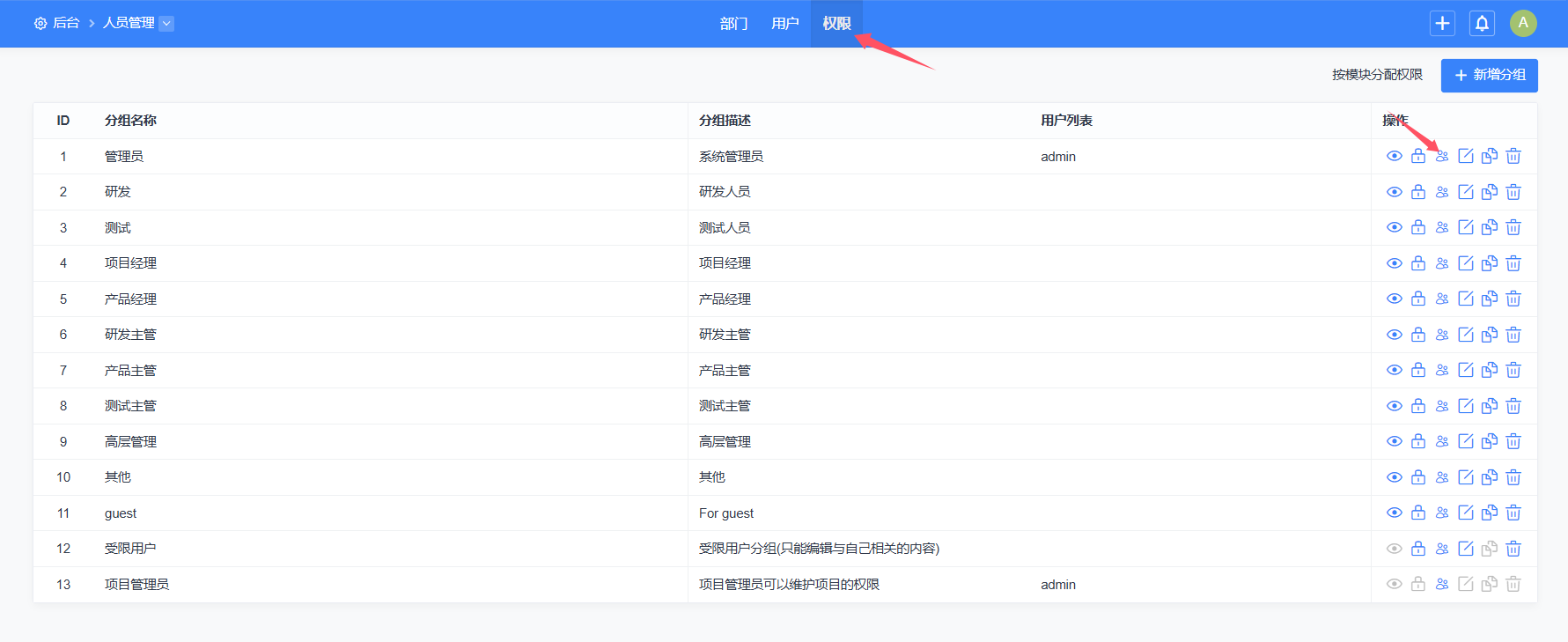Expand the 人员管理 dropdown
The image size is (1568, 642).
coord(166,23)
